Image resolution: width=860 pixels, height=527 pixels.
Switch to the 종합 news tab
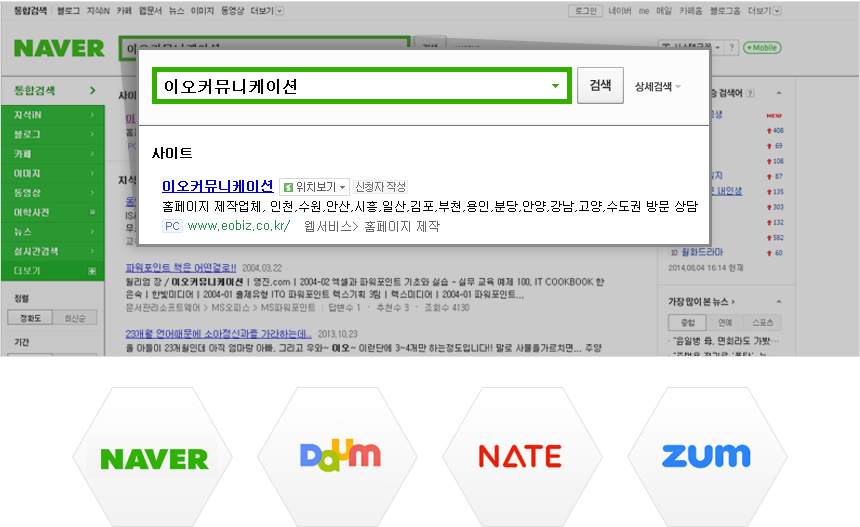click(x=688, y=322)
